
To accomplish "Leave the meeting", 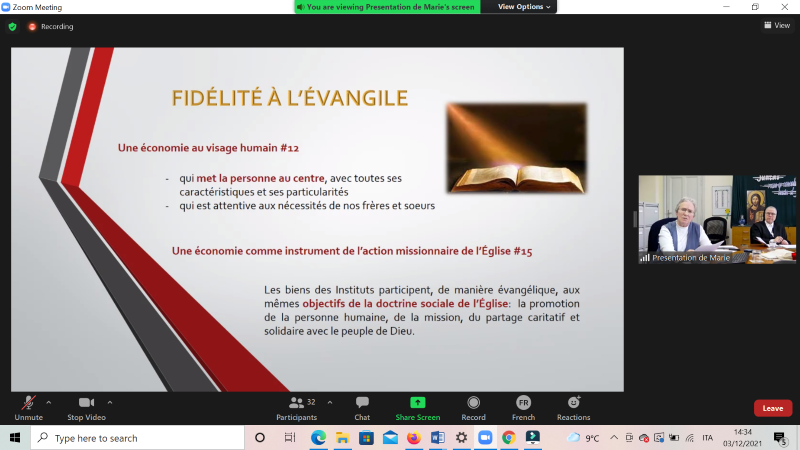I will click(x=772, y=408).
